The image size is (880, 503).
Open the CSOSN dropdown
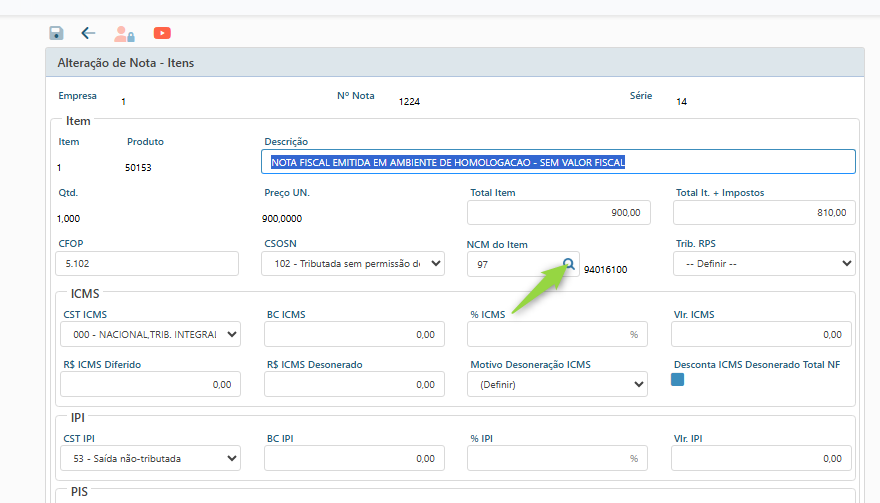point(352,264)
